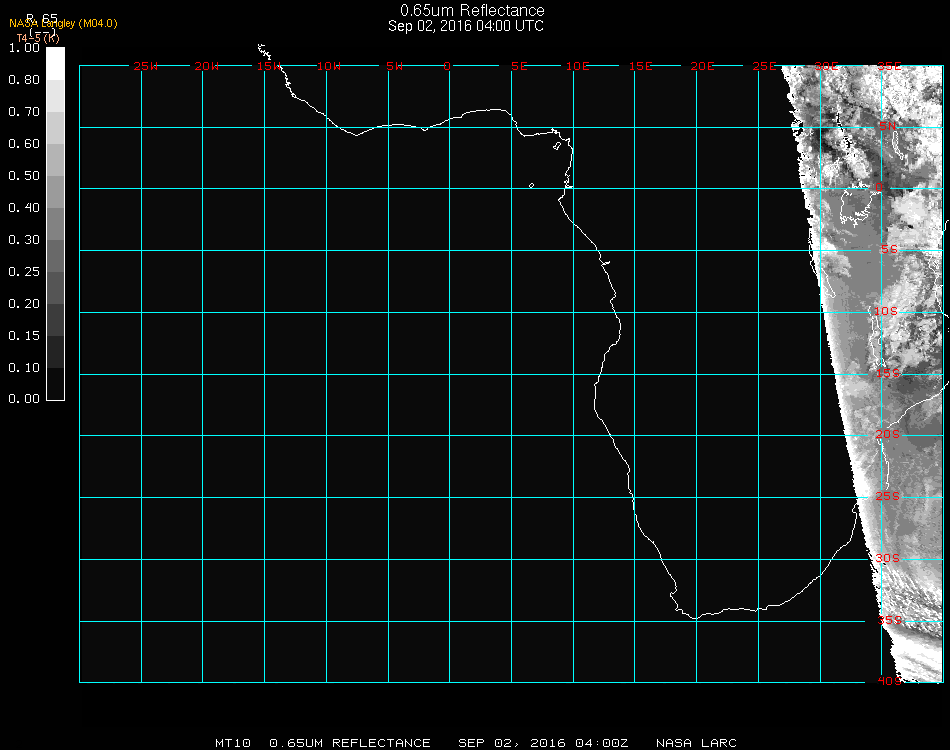Select the 25E longitude label
The width and height of the screenshot is (950, 750).
click(765, 66)
